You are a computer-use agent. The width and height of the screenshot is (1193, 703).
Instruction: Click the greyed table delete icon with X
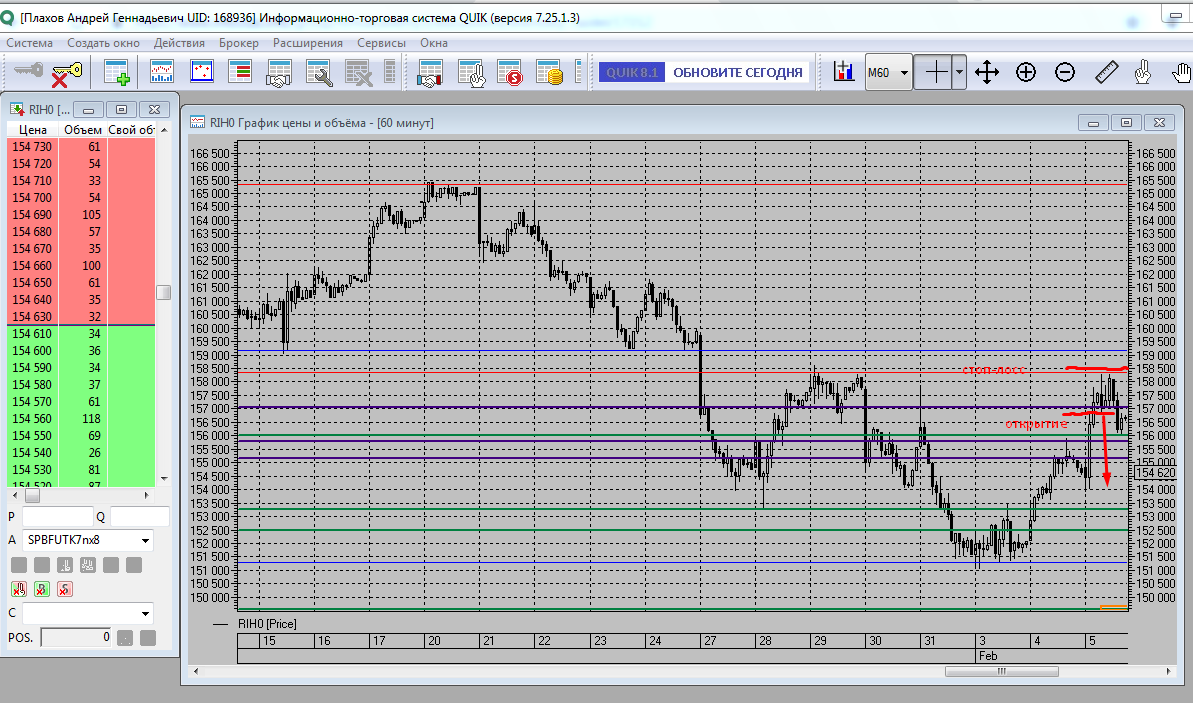358,73
